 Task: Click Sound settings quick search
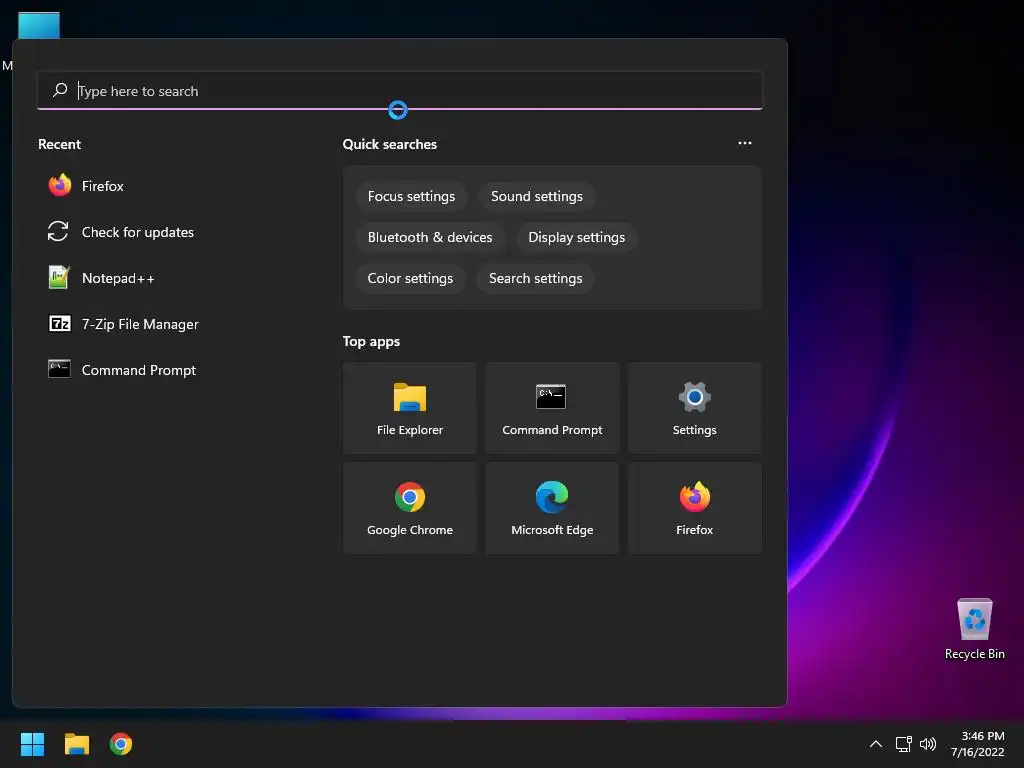coord(536,197)
